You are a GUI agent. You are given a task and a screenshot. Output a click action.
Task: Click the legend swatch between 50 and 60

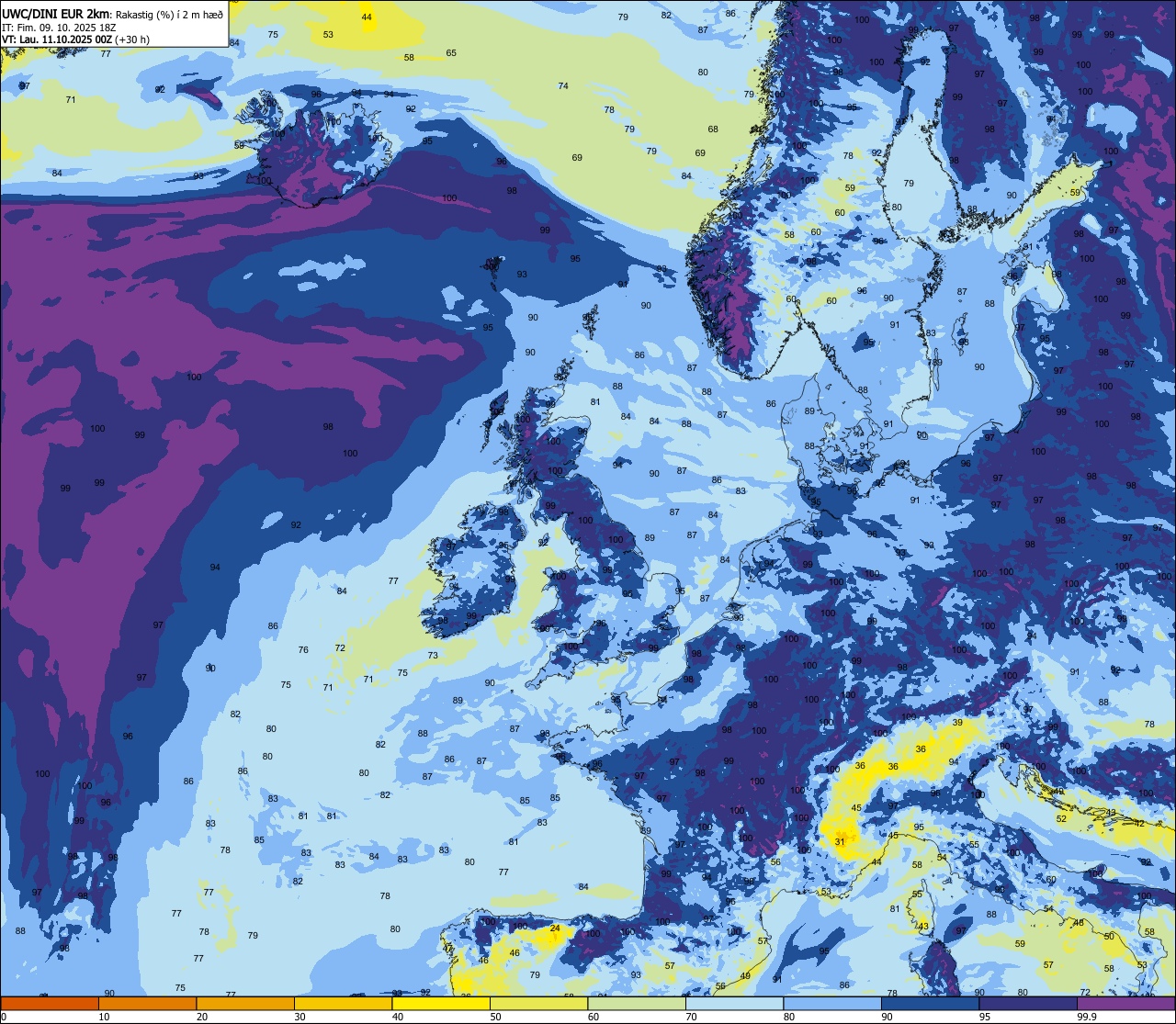pos(538,1004)
